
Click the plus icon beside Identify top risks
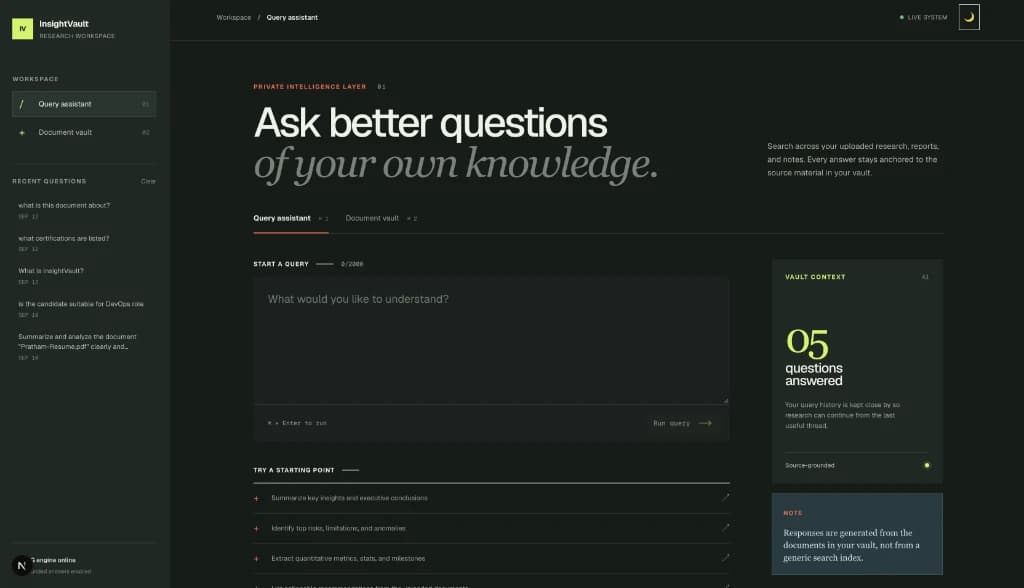click(x=257, y=529)
